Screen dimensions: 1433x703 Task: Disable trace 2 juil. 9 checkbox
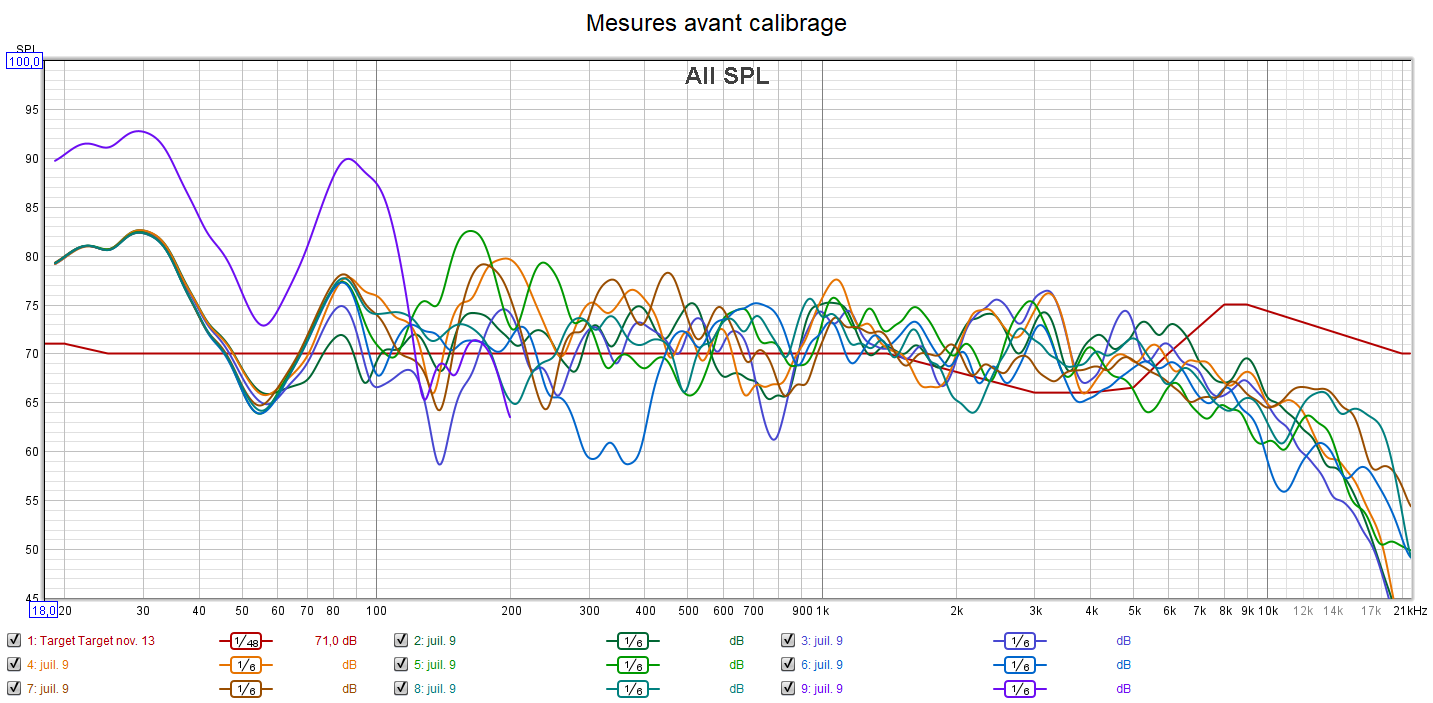point(401,641)
